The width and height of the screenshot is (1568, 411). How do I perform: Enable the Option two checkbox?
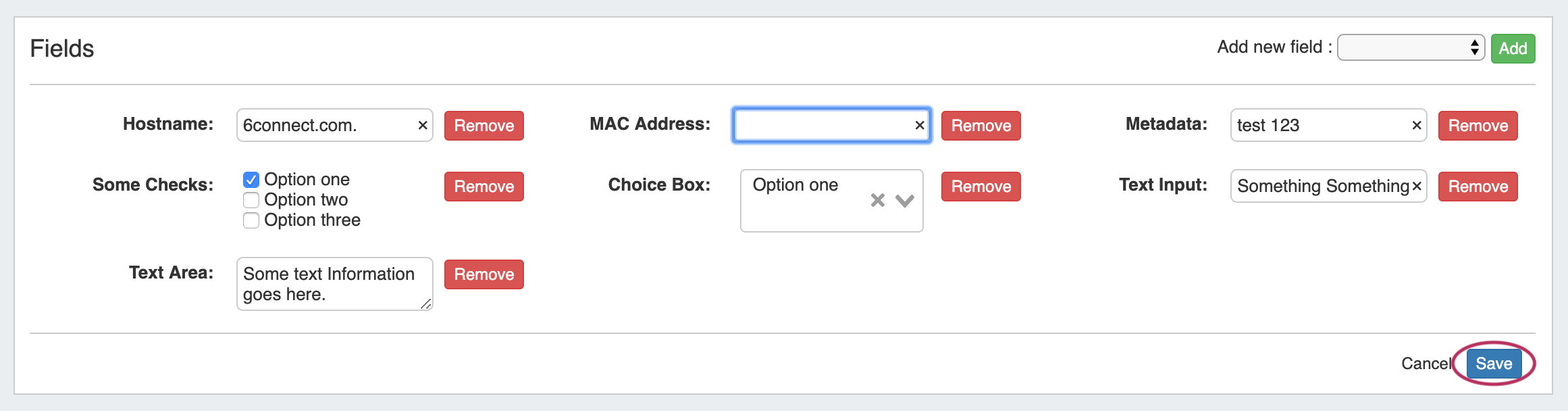point(251,200)
